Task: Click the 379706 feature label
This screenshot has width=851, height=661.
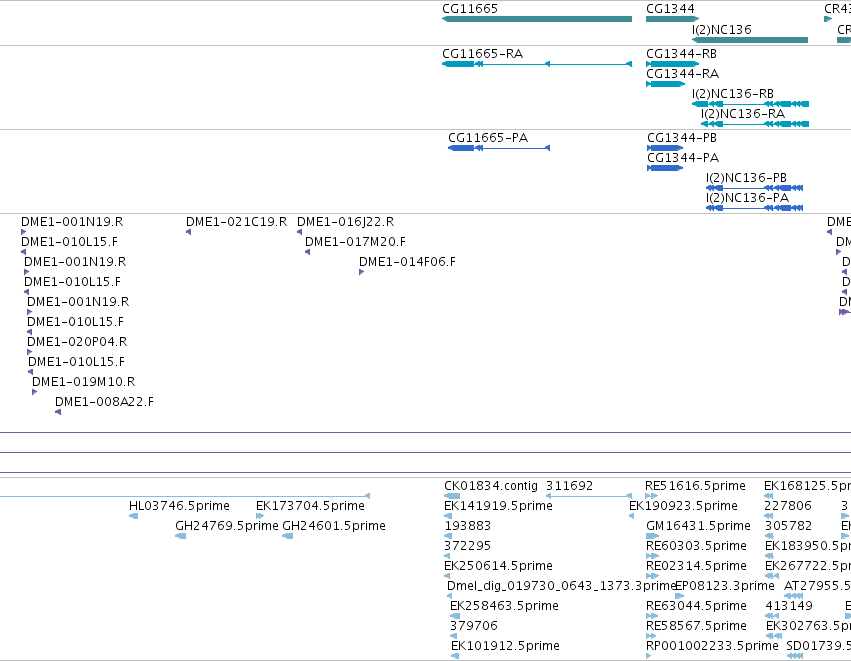Action: pos(473,626)
